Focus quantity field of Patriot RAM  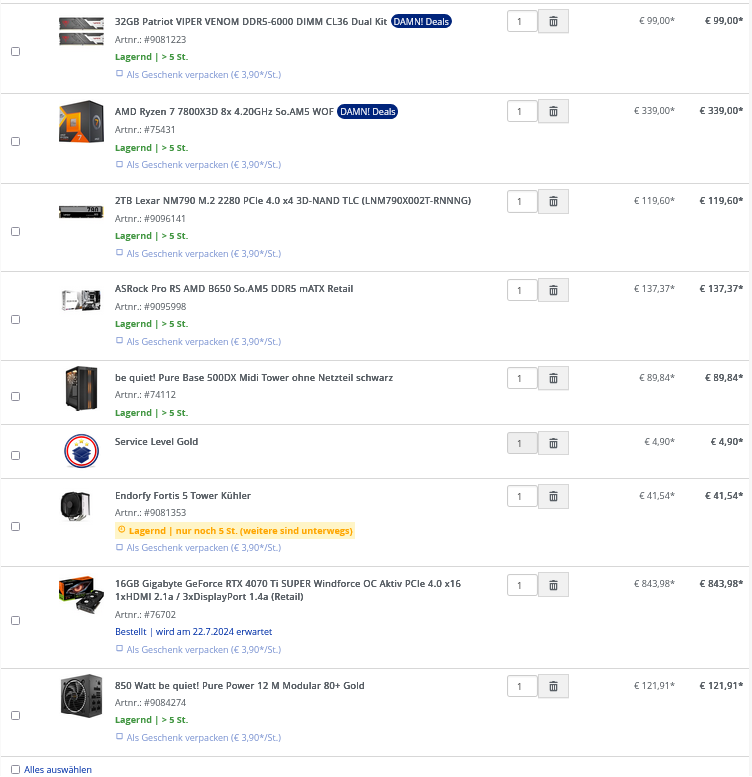click(522, 21)
